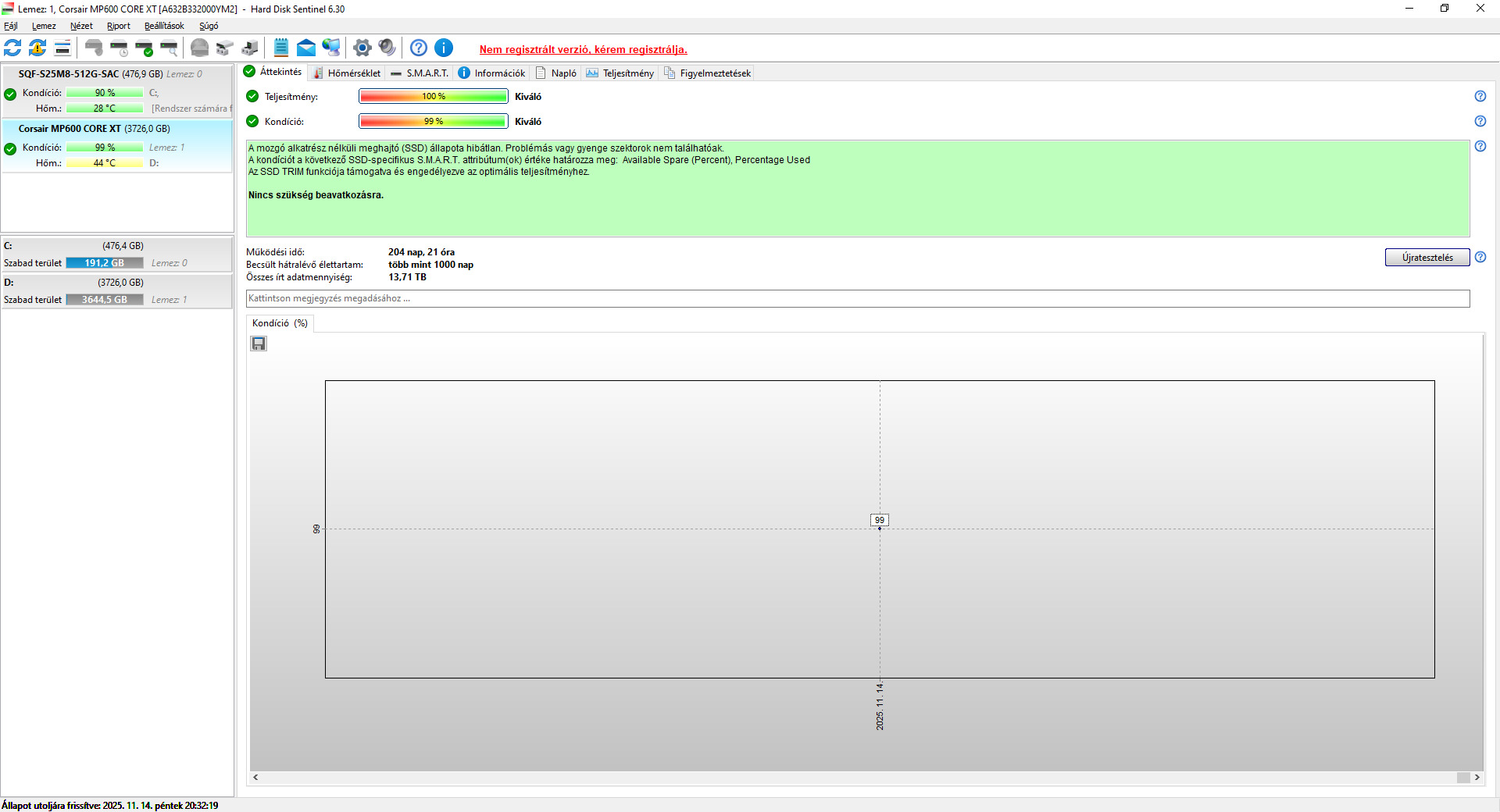
Task: Click the status bar last refreshed text
Action: [x=110, y=805]
